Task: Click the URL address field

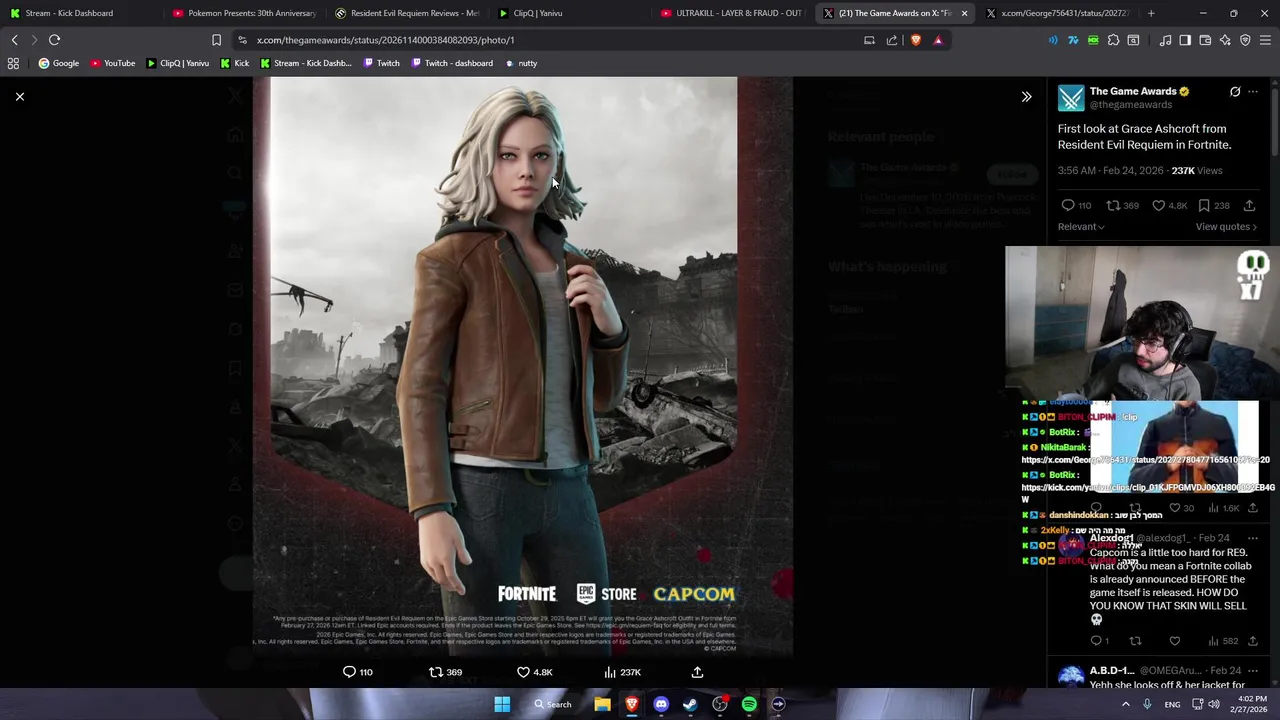Action: 550,40
